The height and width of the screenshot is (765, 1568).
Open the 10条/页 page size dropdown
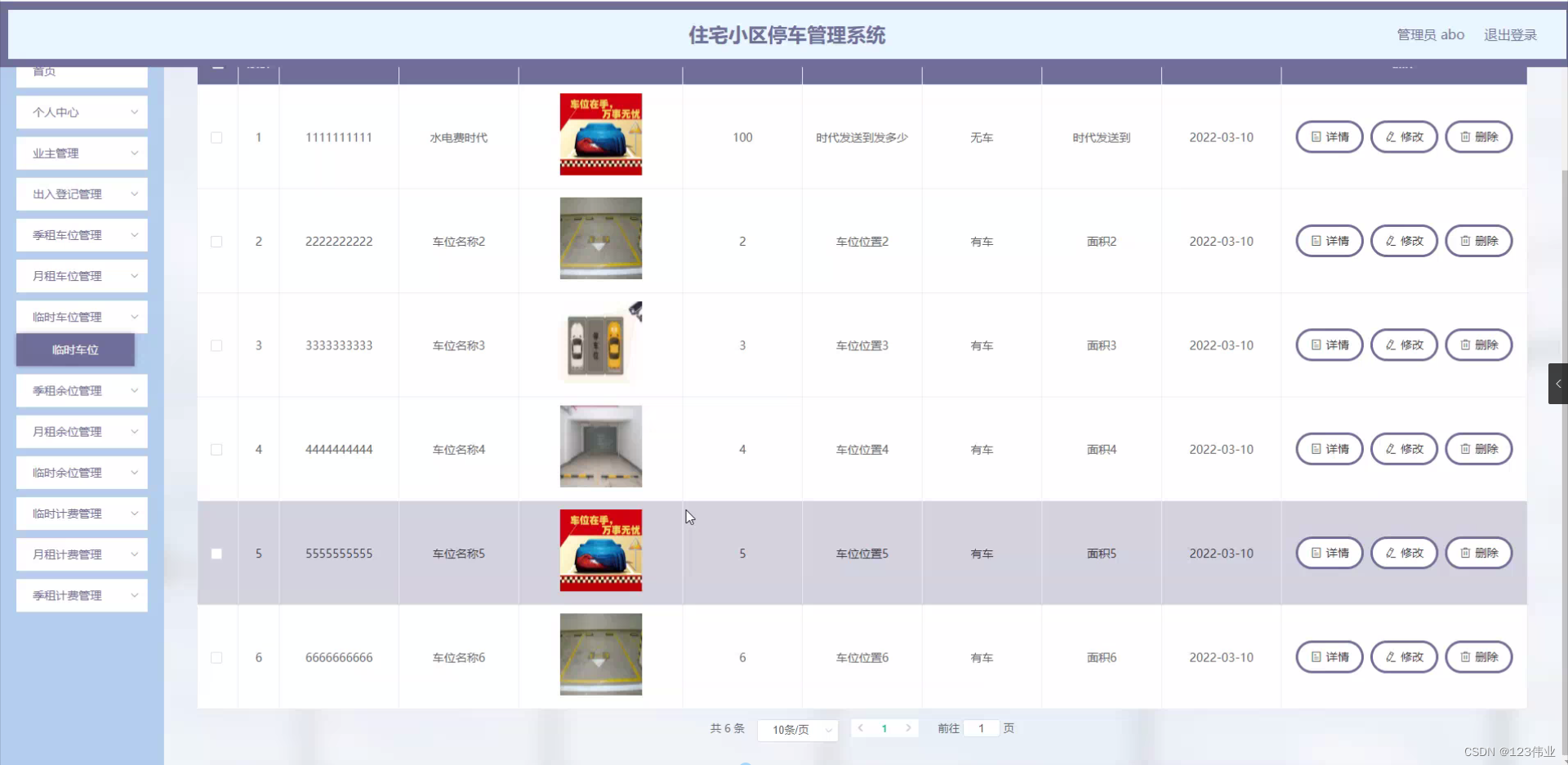pos(797,729)
